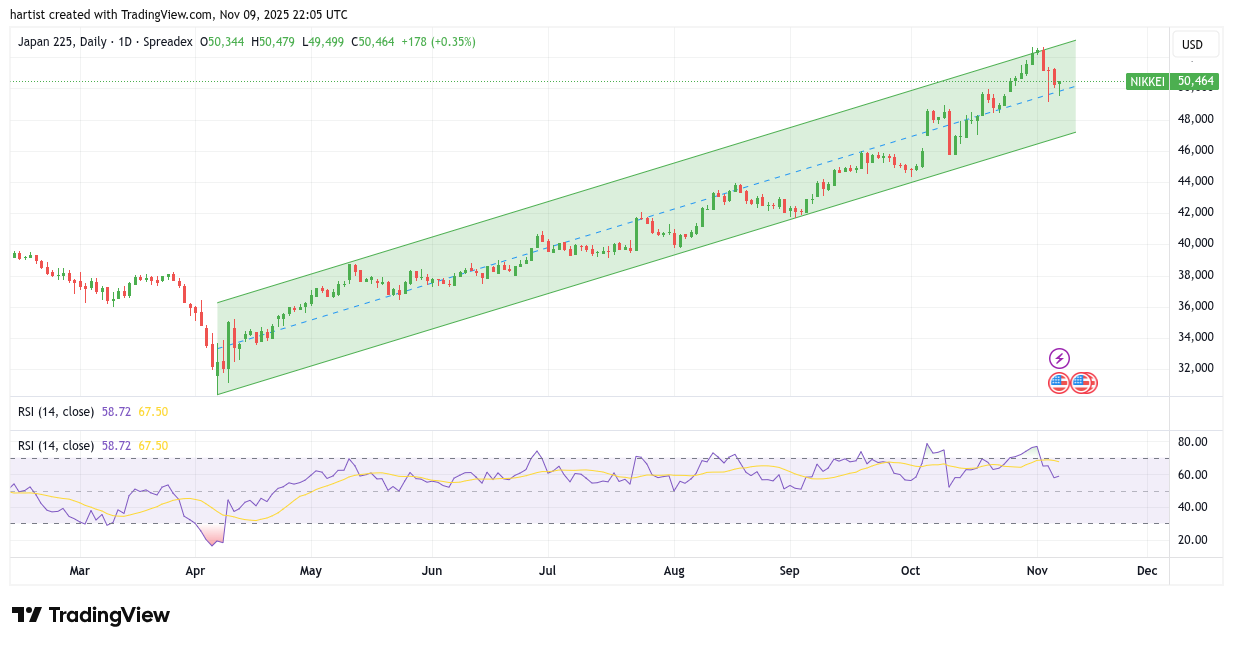Click the 80.00 RSI scale label
The height and width of the screenshot is (645, 1233).
pos(1193,442)
